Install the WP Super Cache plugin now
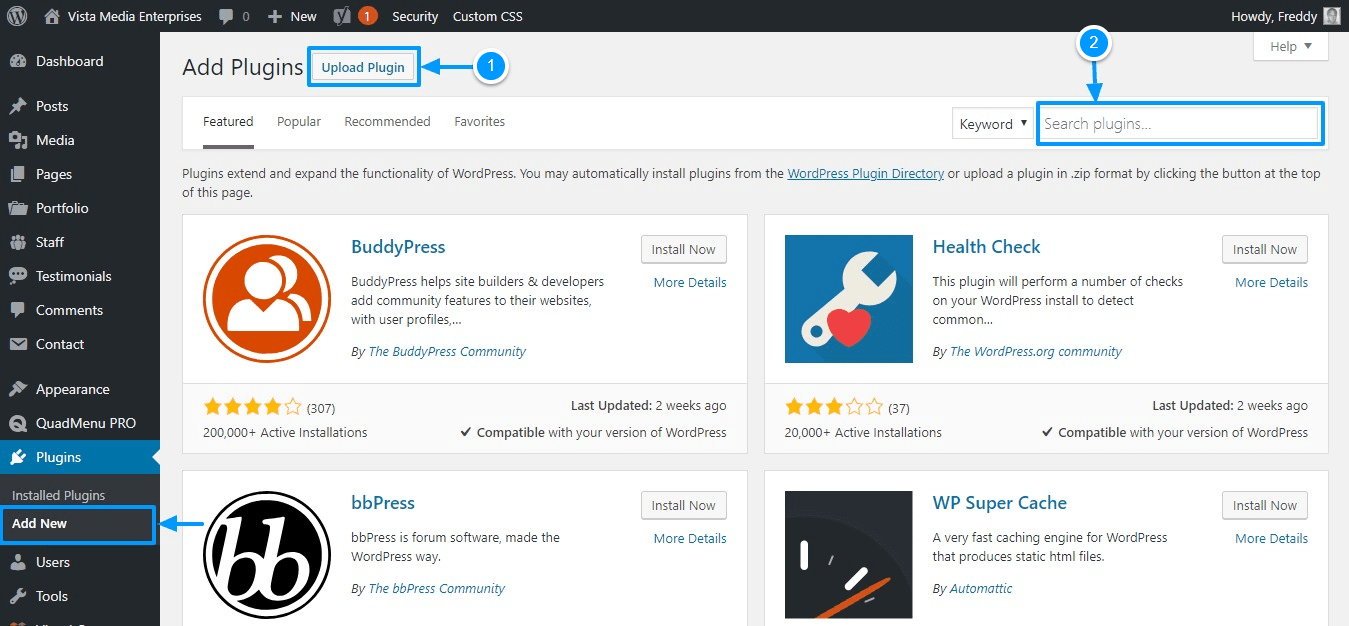This screenshot has width=1349, height=626. point(1265,506)
